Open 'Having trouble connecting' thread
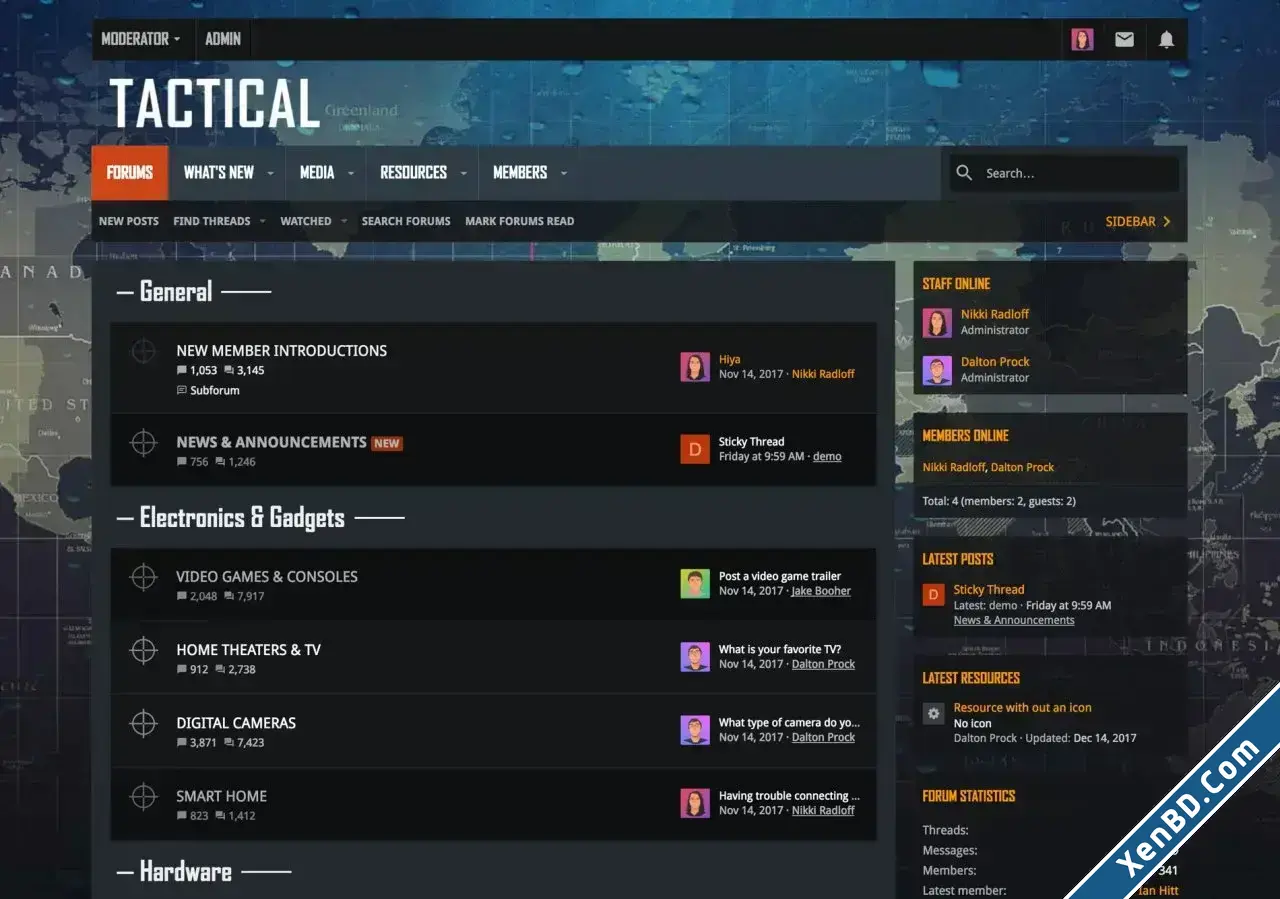This screenshot has width=1280, height=899. (x=789, y=796)
